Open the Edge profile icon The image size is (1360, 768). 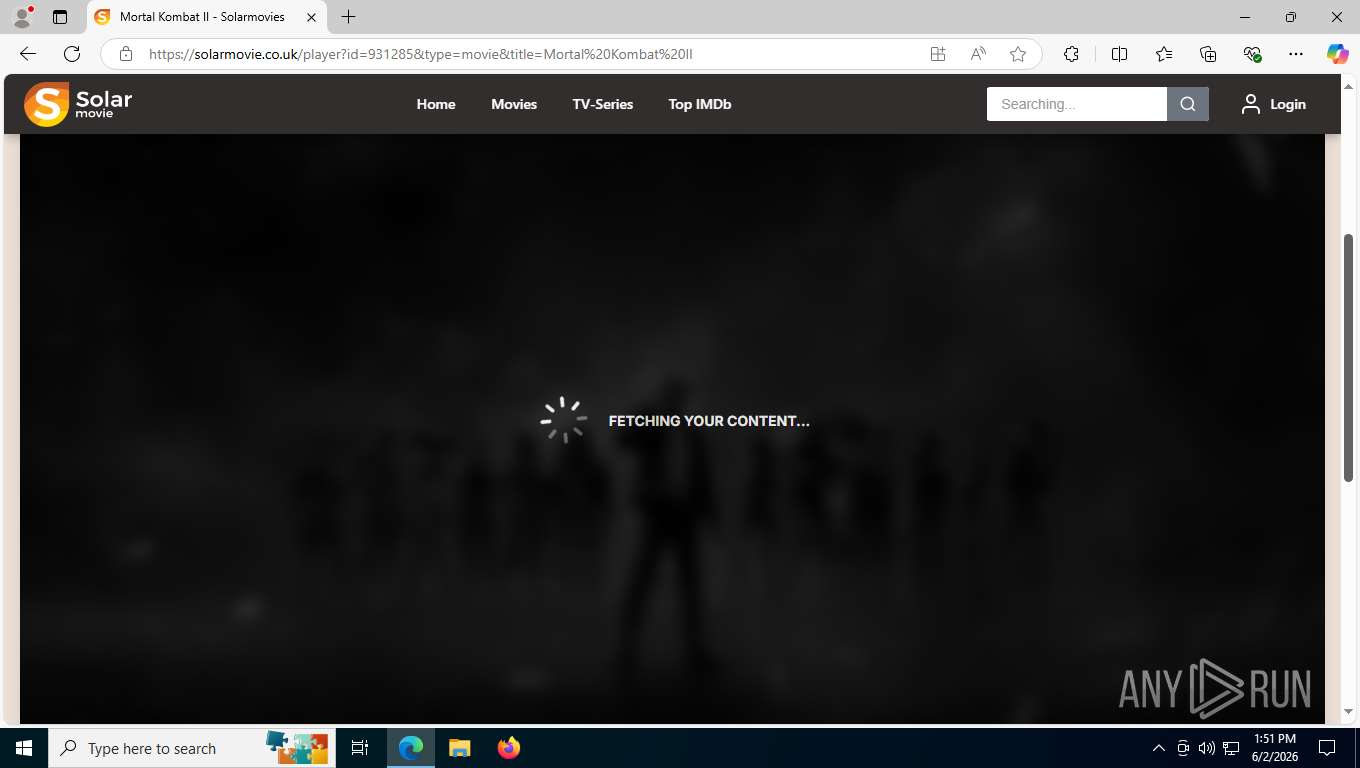[x=22, y=17]
